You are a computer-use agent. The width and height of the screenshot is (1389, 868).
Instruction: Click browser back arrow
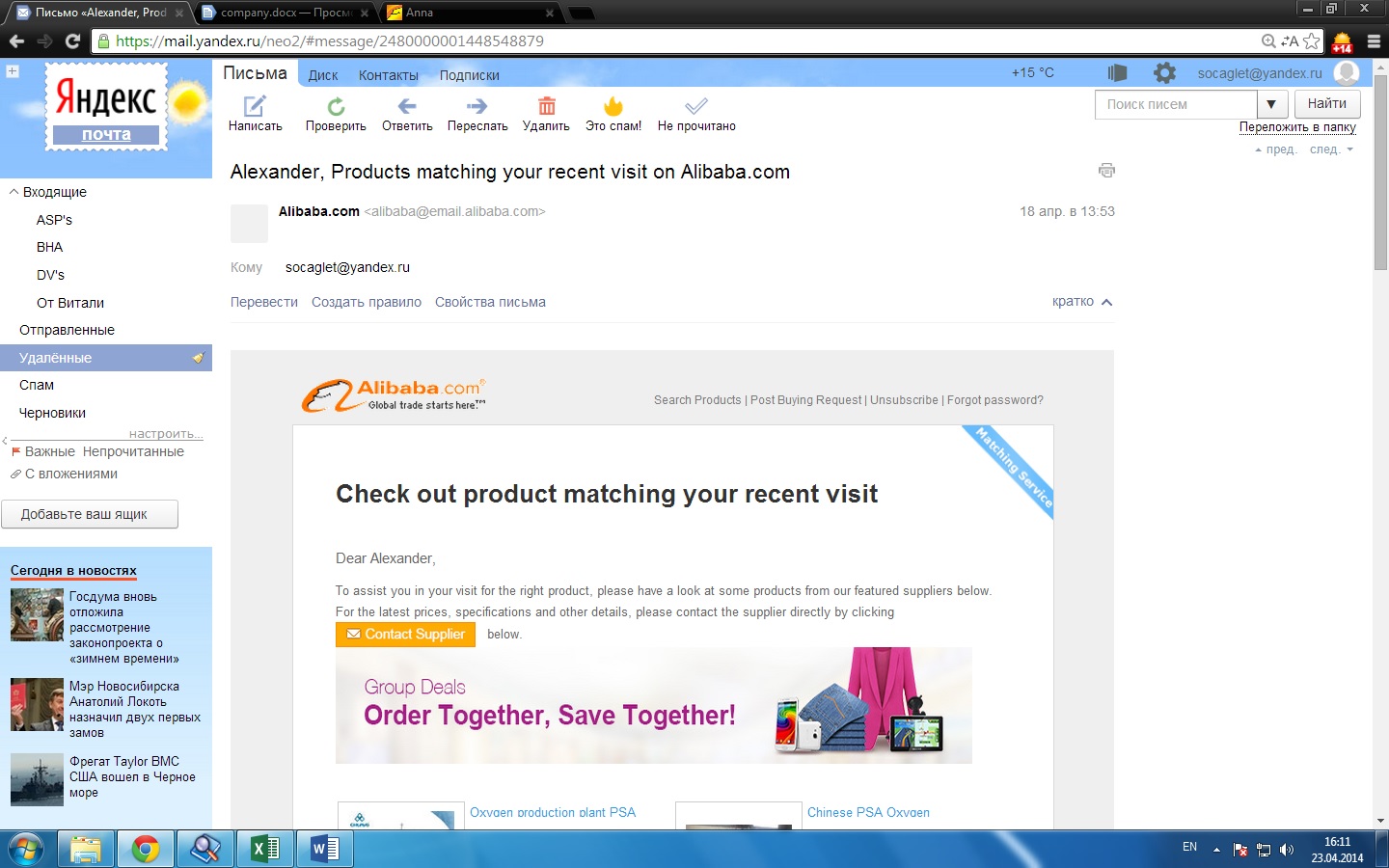[16, 41]
